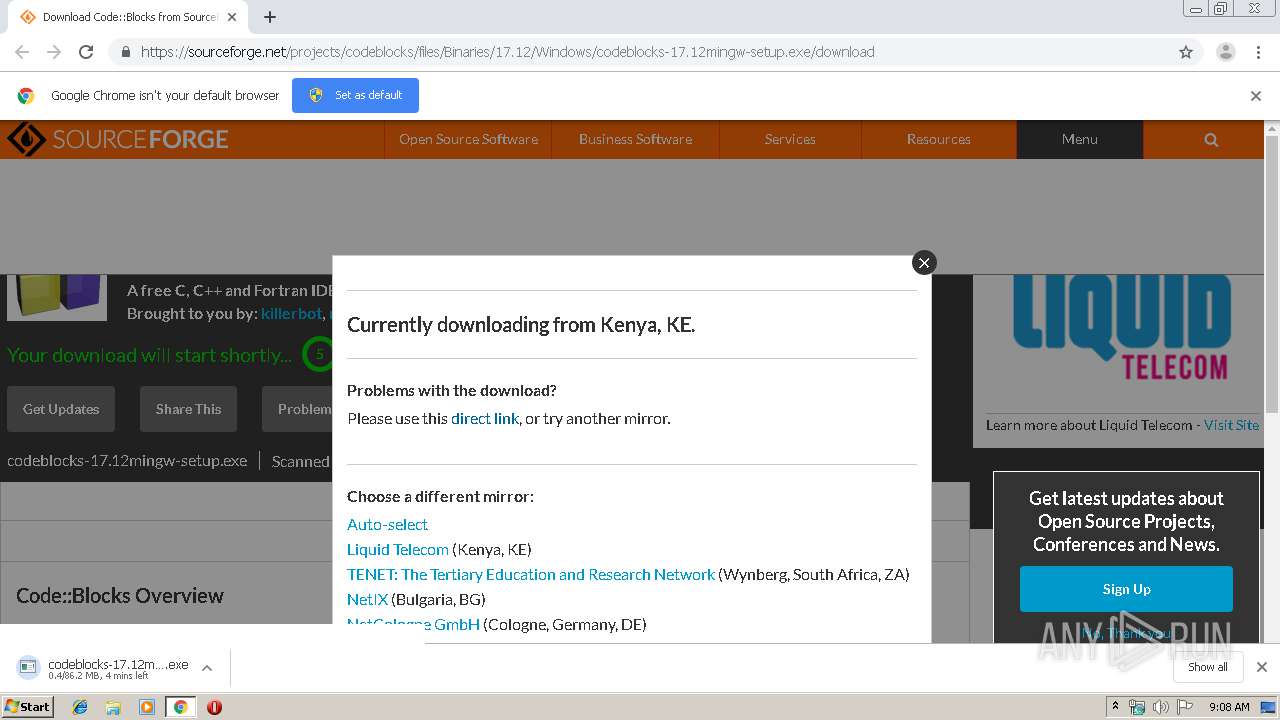Image resolution: width=1280 pixels, height=720 pixels.
Task: Click the SourceForge logo
Action: pos(118,139)
